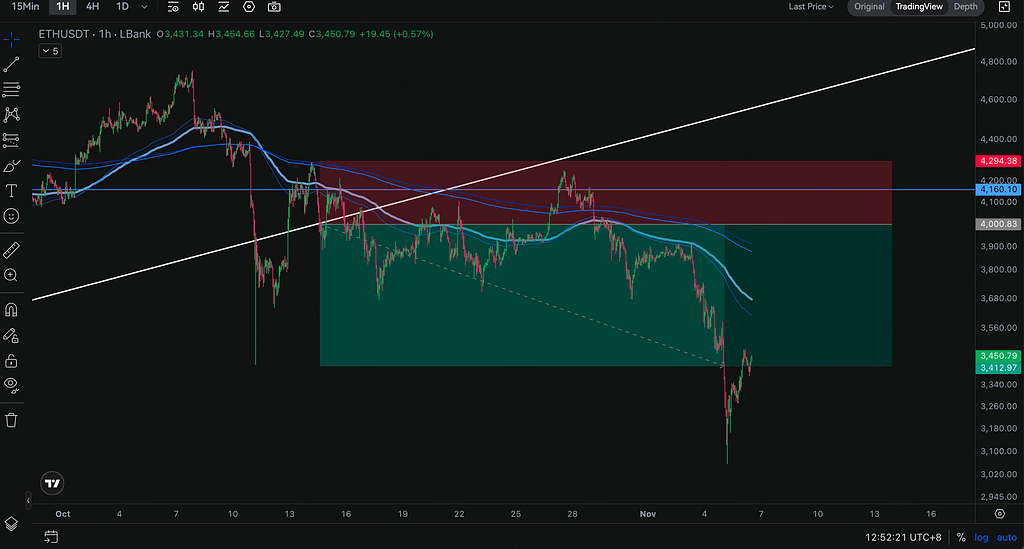Select the TradingView chart view

coord(919,7)
